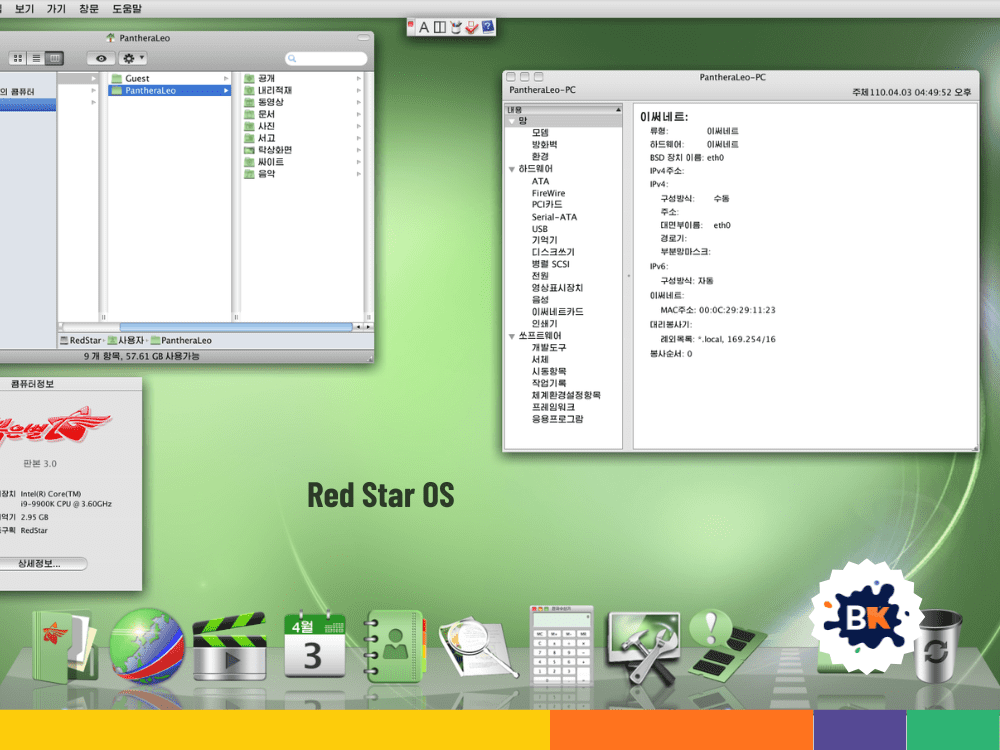
Task: Select USB in hardware list
Action: (540, 229)
